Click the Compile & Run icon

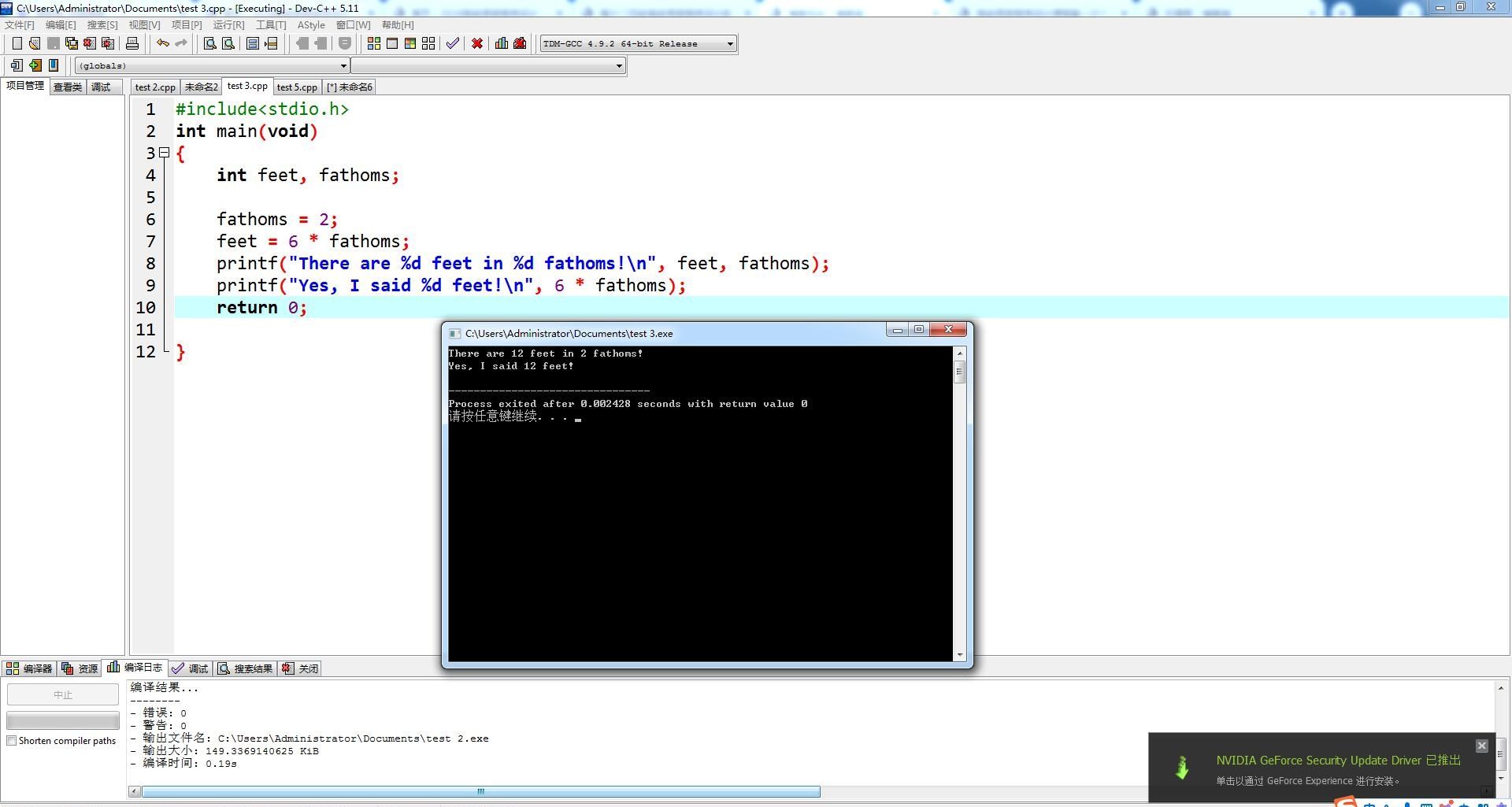410,44
